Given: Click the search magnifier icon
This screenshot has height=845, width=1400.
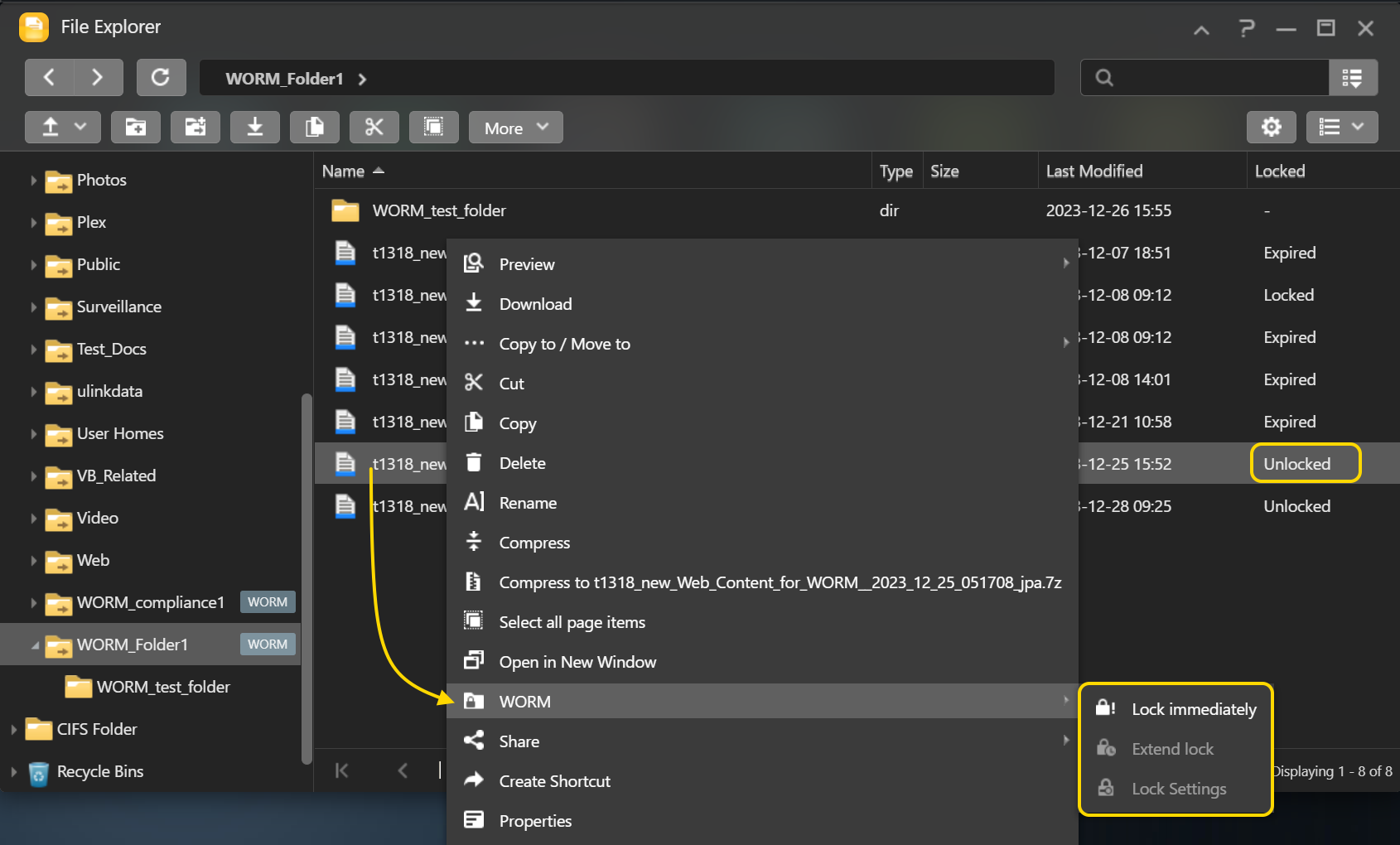Looking at the screenshot, I should pyautogui.click(x=1104, y=78).
